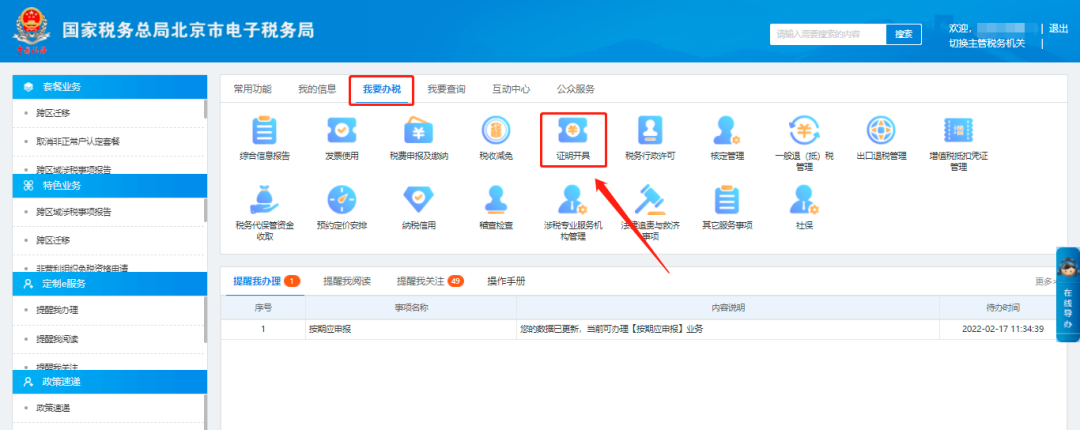The image size is (1080, 430).
Task: Open 政策速递 list item in sidebar
Action: (53, 408)
